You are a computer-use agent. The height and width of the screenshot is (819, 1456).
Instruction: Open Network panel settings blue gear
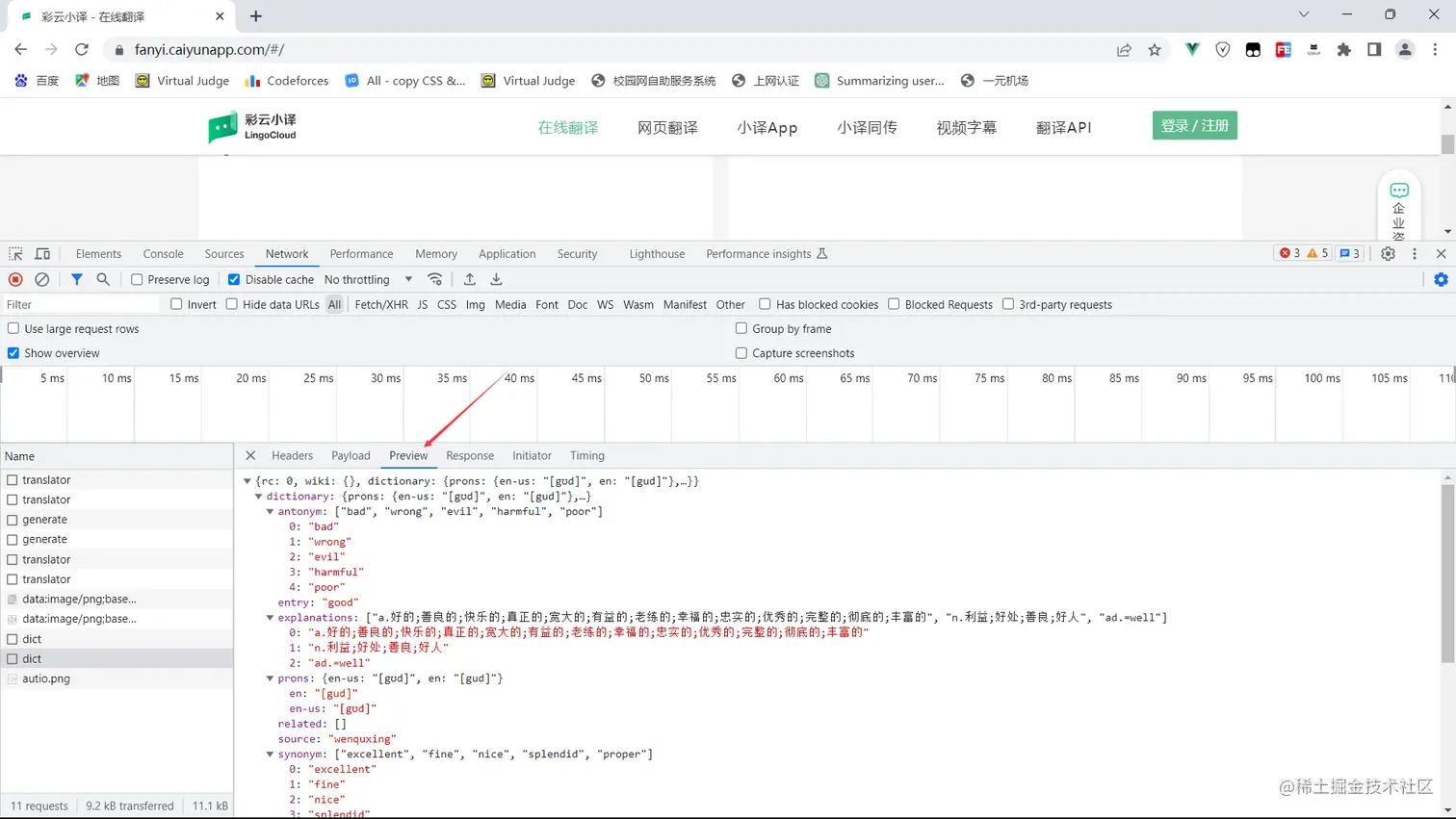tap(1441, 279)
